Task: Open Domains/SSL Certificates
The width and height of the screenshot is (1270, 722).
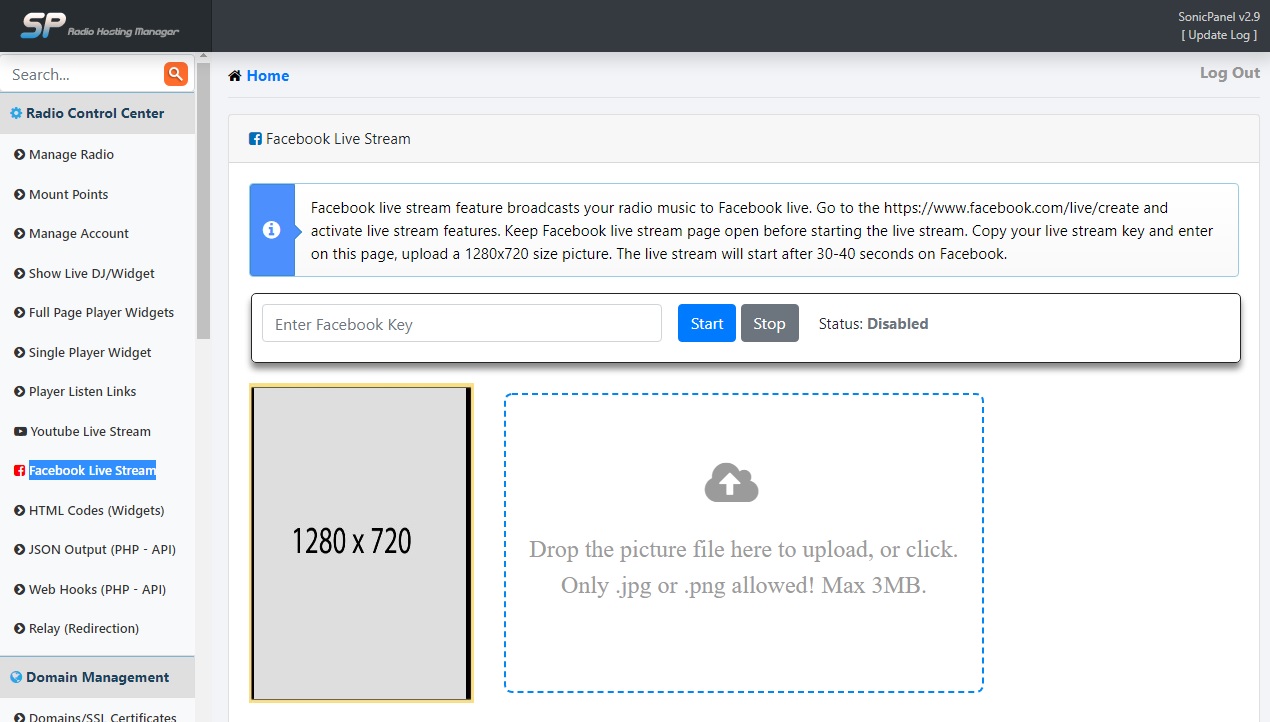Action: [x=102, y=717]
